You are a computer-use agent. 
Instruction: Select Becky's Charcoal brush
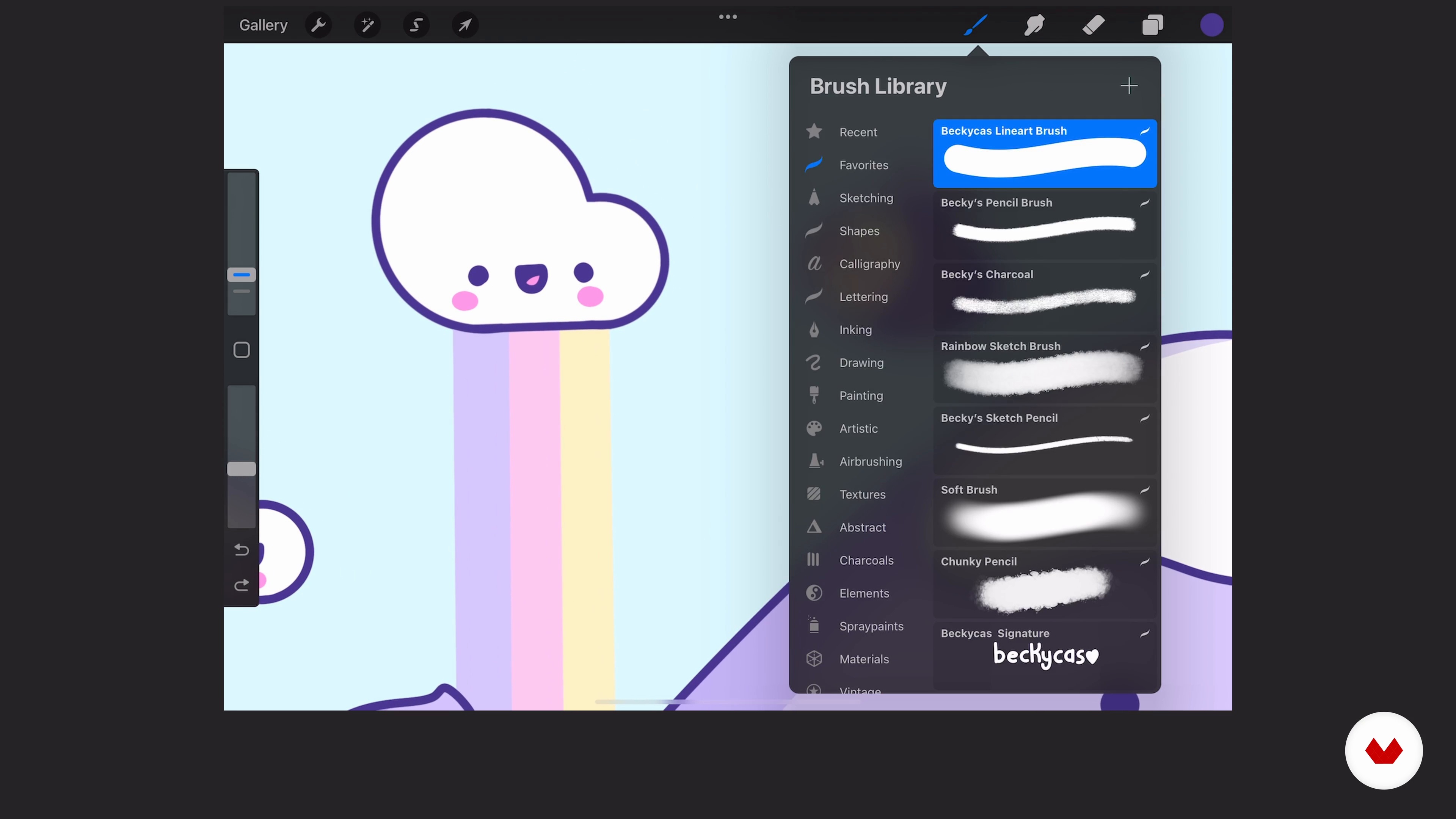click(1045, 297)
